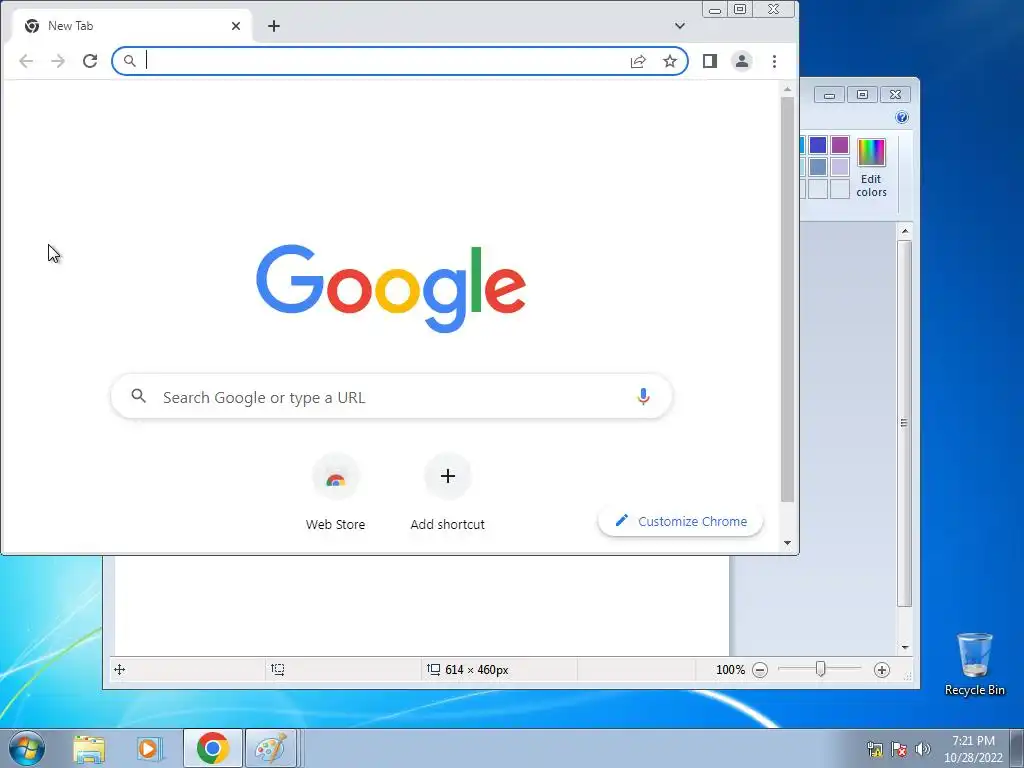Open the network tray icon

point(874,750)
